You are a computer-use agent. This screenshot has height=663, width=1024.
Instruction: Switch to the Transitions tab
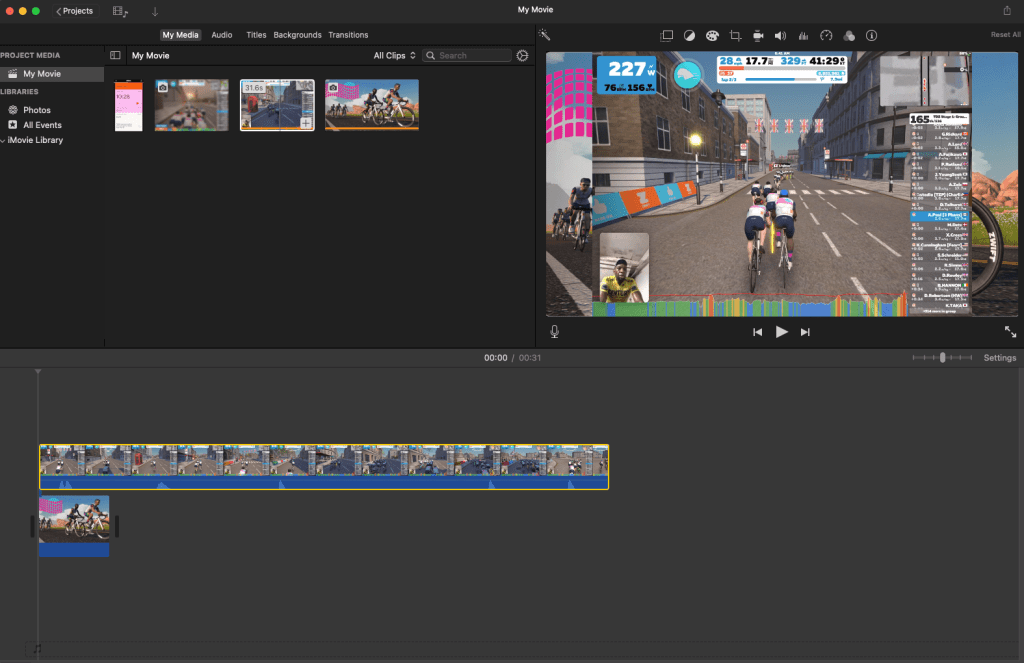click(348, 35)
